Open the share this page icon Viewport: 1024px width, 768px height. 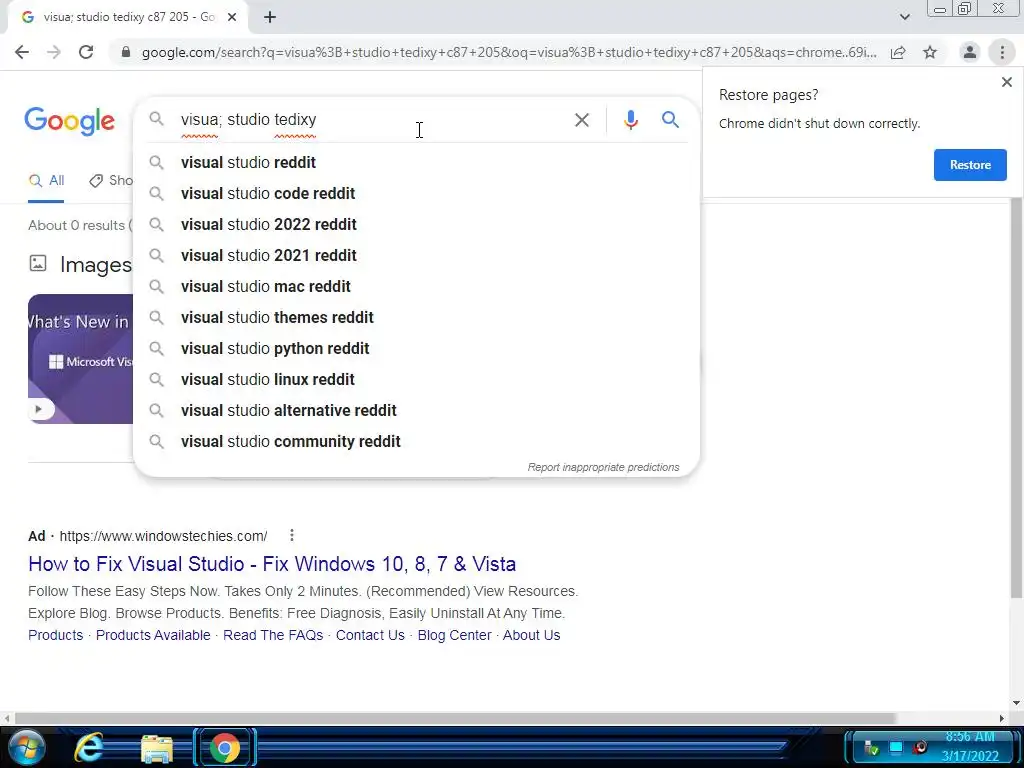click(x=898, y=52)
